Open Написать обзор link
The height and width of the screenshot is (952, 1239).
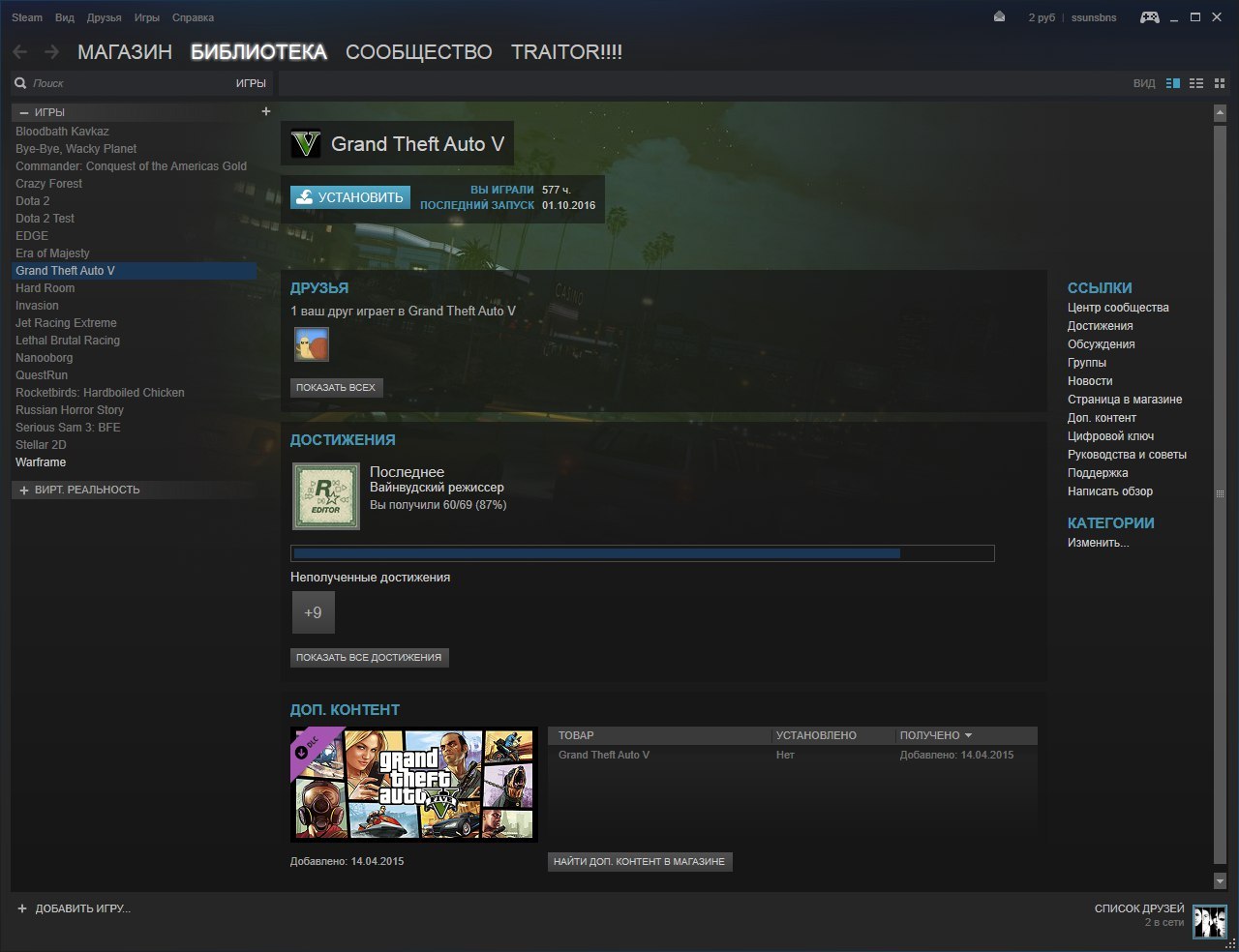[x=1110, y=491]
